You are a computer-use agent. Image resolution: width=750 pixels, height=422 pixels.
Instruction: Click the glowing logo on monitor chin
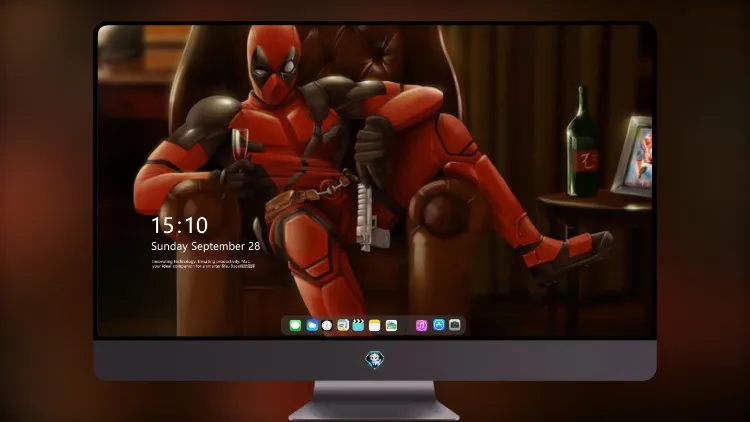375,360
